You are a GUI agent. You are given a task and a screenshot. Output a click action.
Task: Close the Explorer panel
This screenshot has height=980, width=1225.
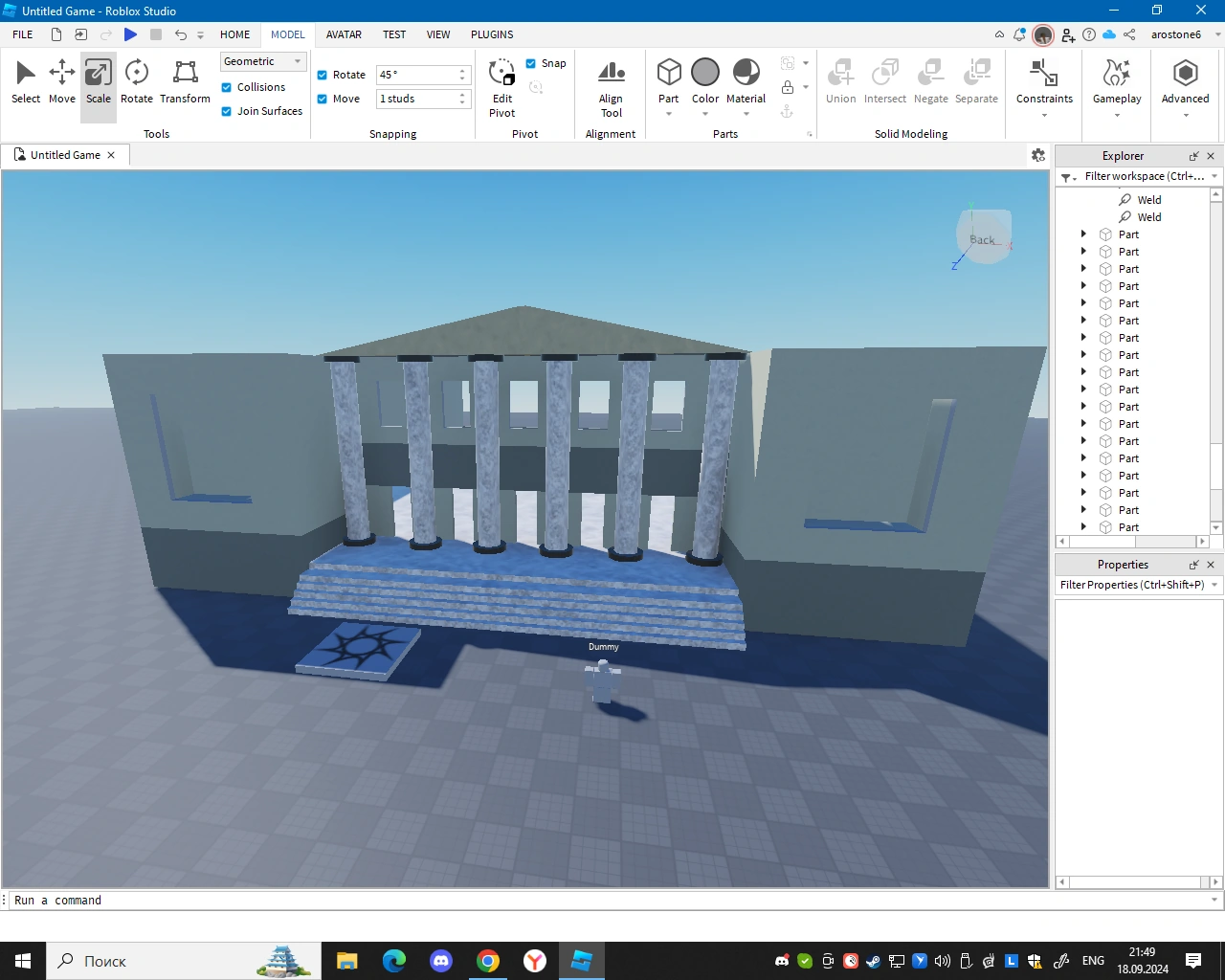tap(1211, 156)
